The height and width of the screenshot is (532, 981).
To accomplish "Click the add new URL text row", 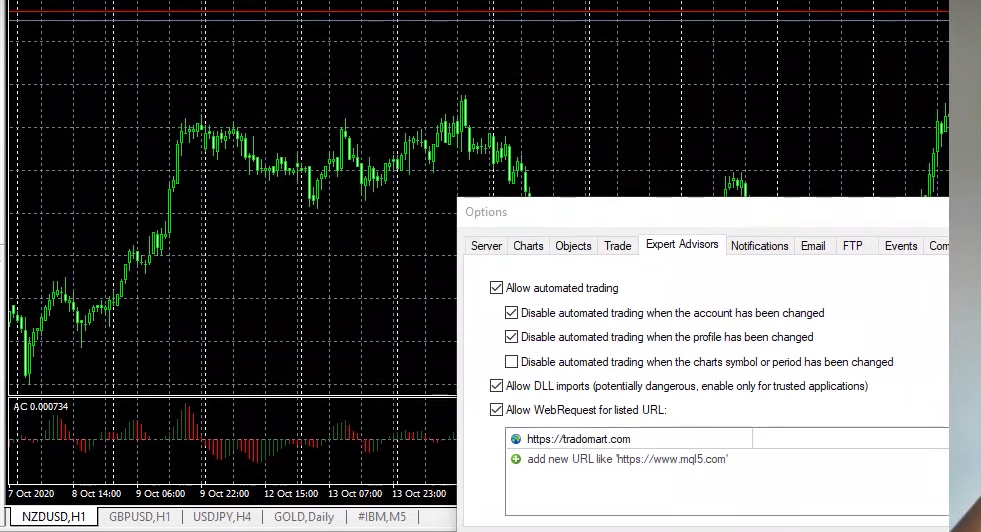I will 627,459.
